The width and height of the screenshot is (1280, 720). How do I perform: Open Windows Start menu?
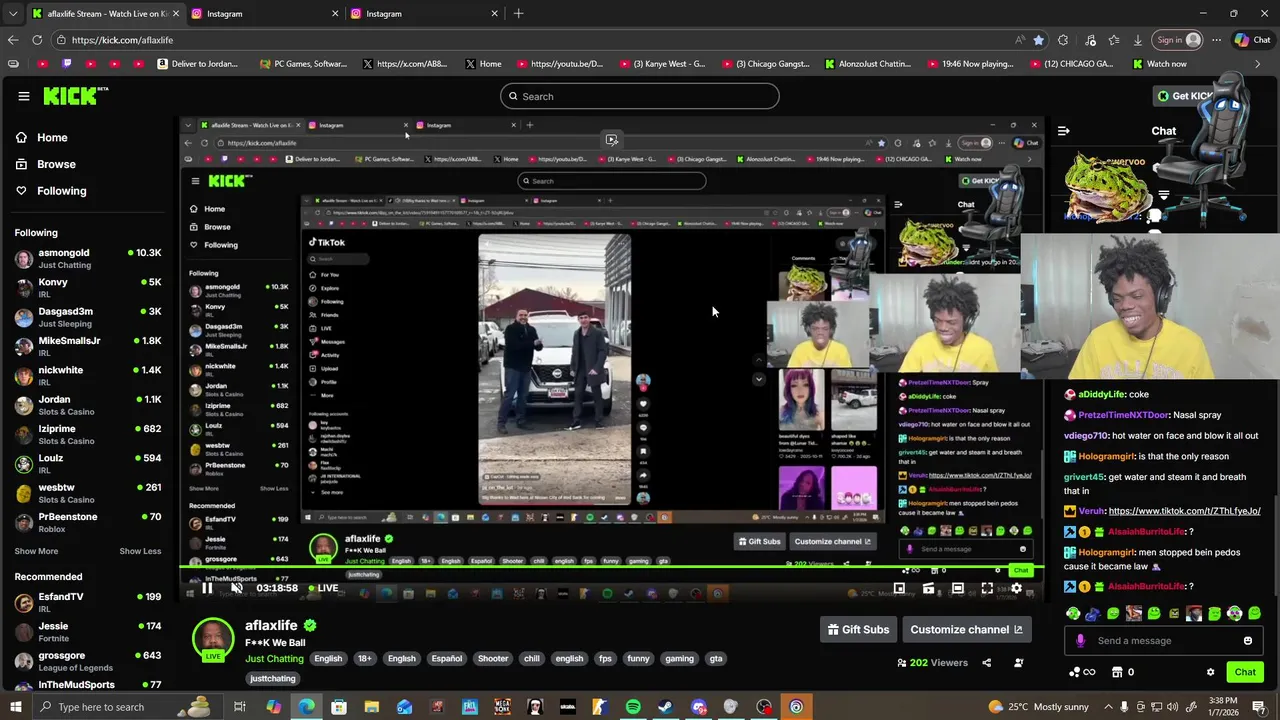[x=15, y=707]
